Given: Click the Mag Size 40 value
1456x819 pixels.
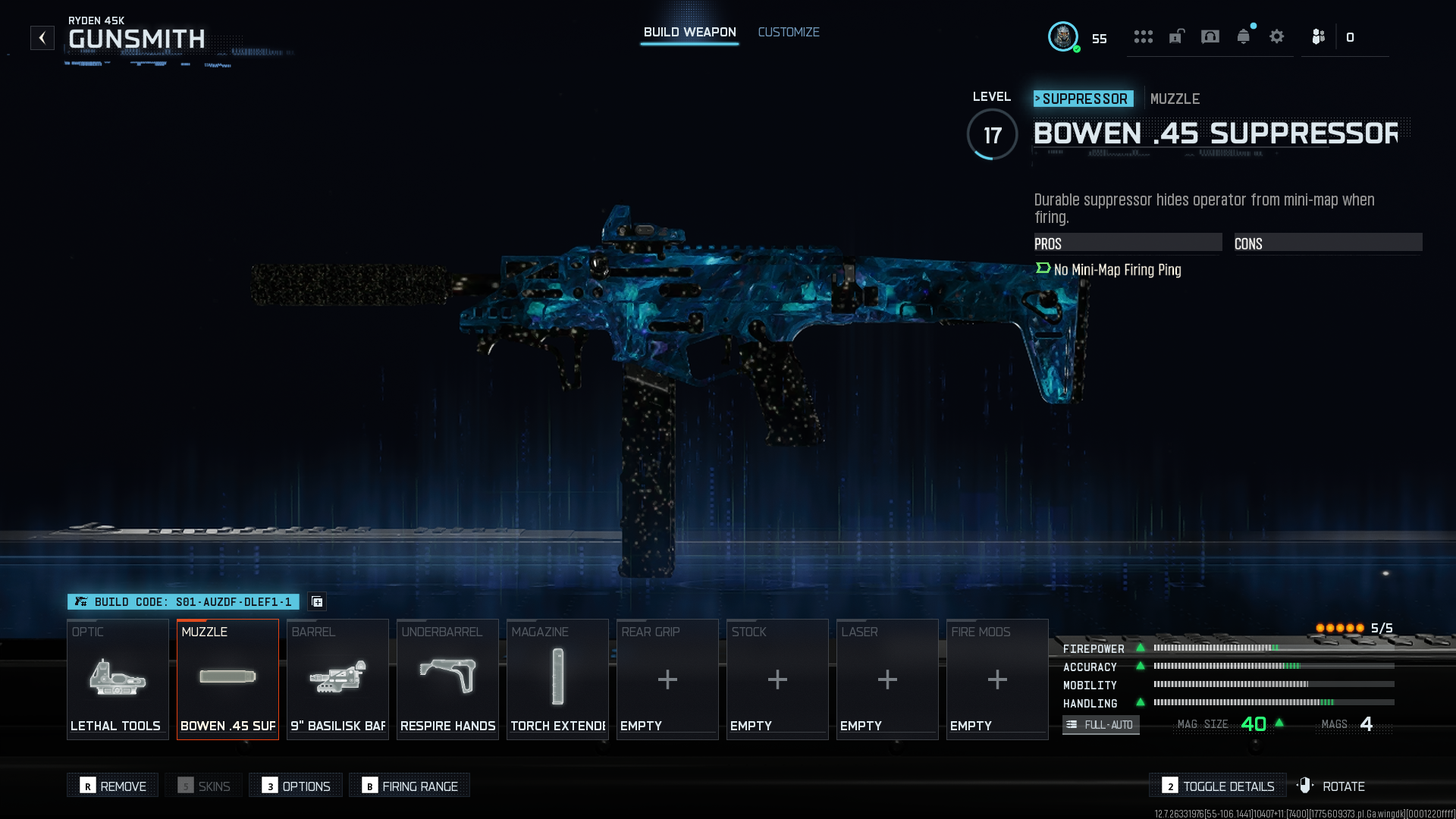Looking at the screenshot, I should click(1254, 724).
